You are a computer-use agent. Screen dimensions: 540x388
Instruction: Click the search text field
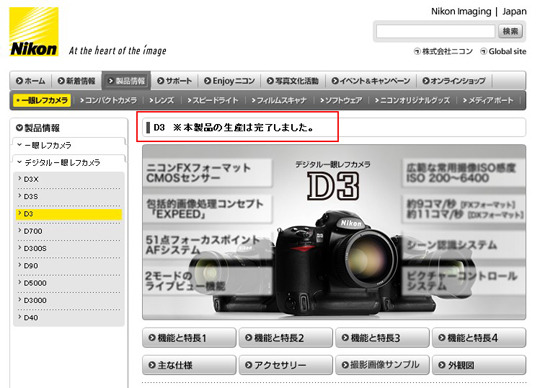click(435, 31)
